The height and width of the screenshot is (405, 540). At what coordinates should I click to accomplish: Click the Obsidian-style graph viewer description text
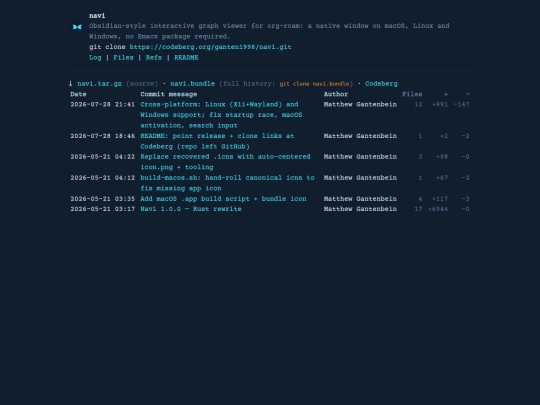pyautogui.click(x=269, y=31)
